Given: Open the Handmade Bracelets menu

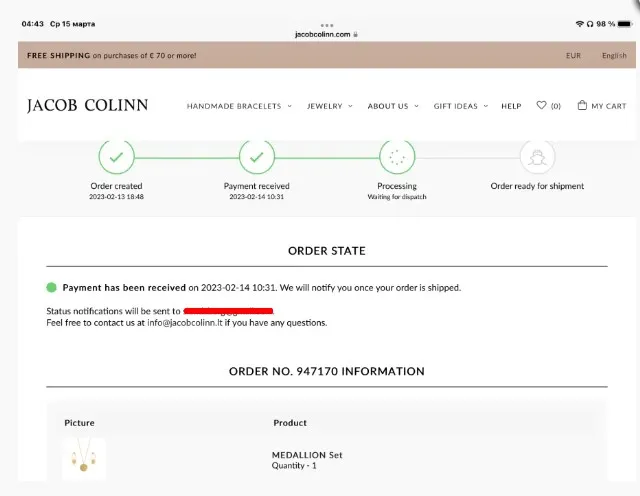Looking at the screenshot, I should [x=234, y=106].
